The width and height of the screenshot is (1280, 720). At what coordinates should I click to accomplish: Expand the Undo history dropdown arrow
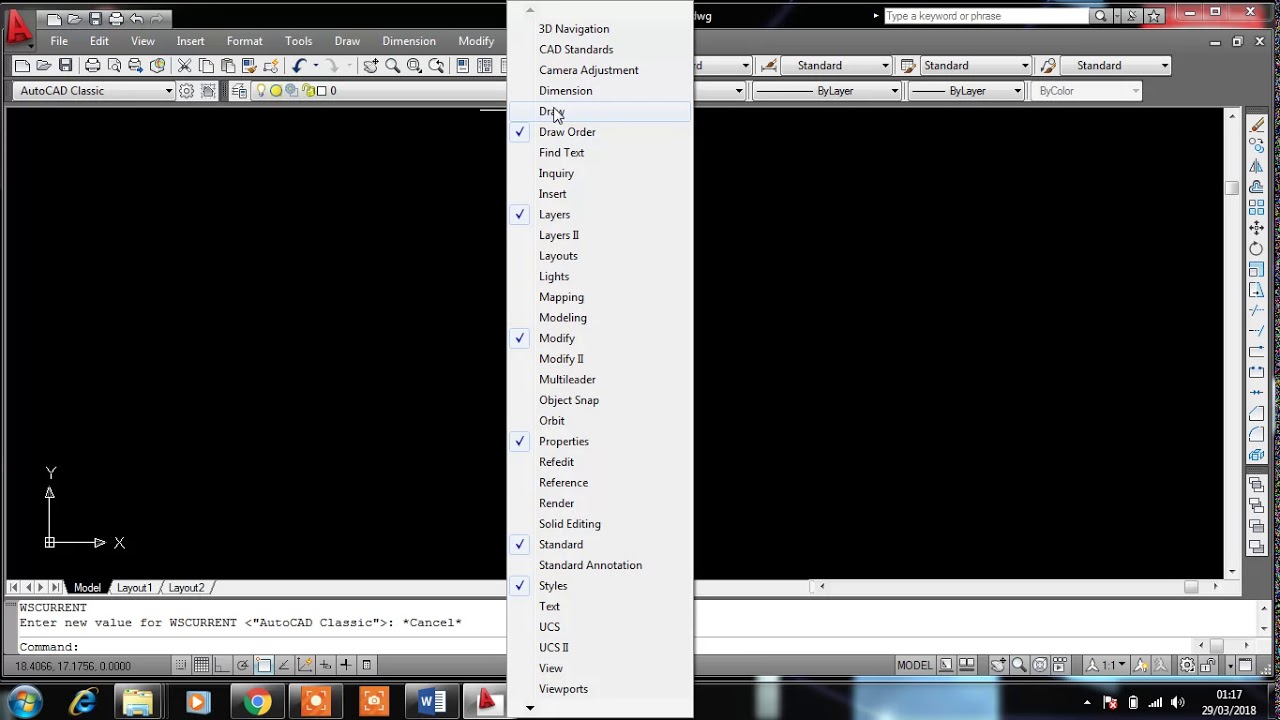coord(315,65)
